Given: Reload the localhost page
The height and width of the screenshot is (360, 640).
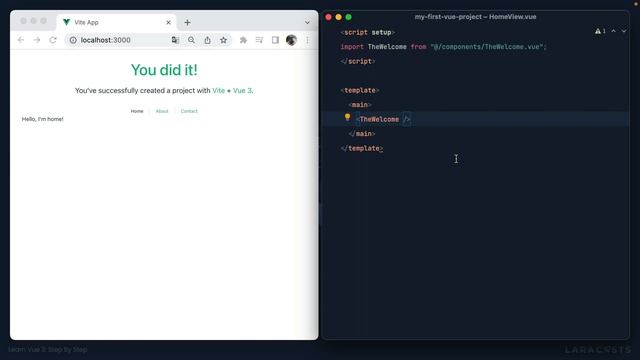Looking at the screenshot, I should pyautogui.click(x=53, y=40).
